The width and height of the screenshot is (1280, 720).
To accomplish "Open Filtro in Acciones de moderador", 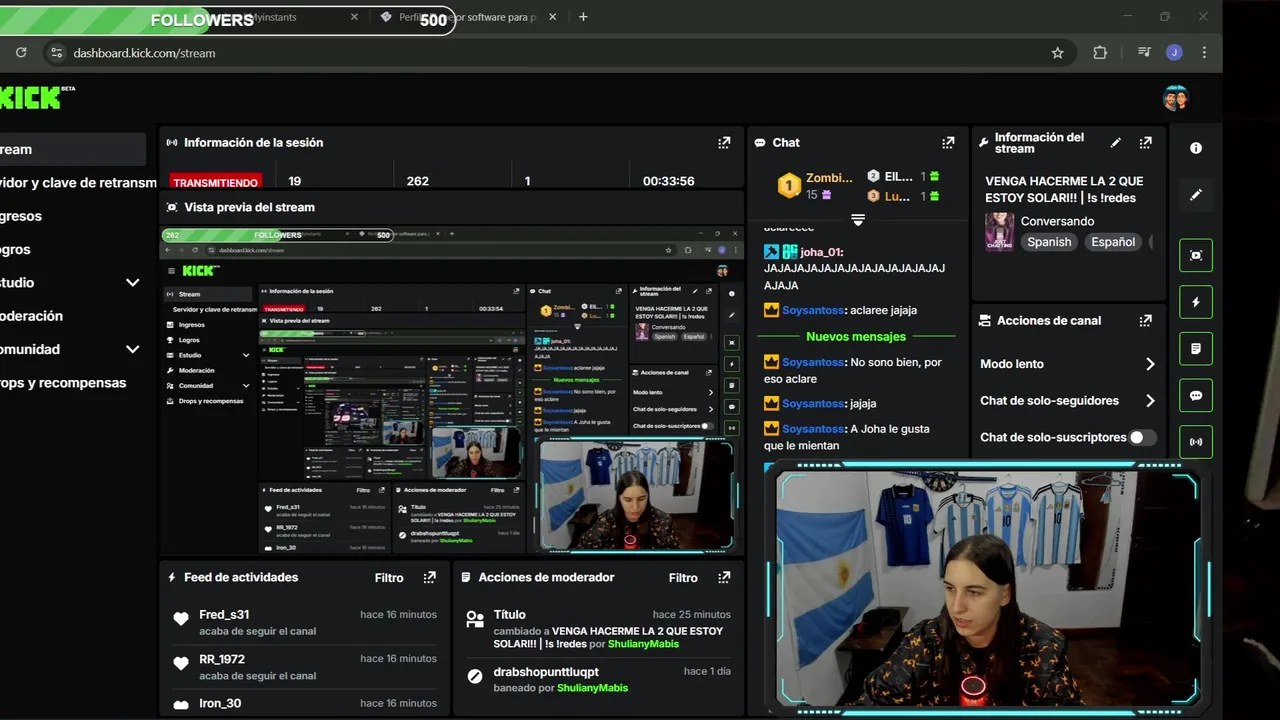I will coord(683,578).
